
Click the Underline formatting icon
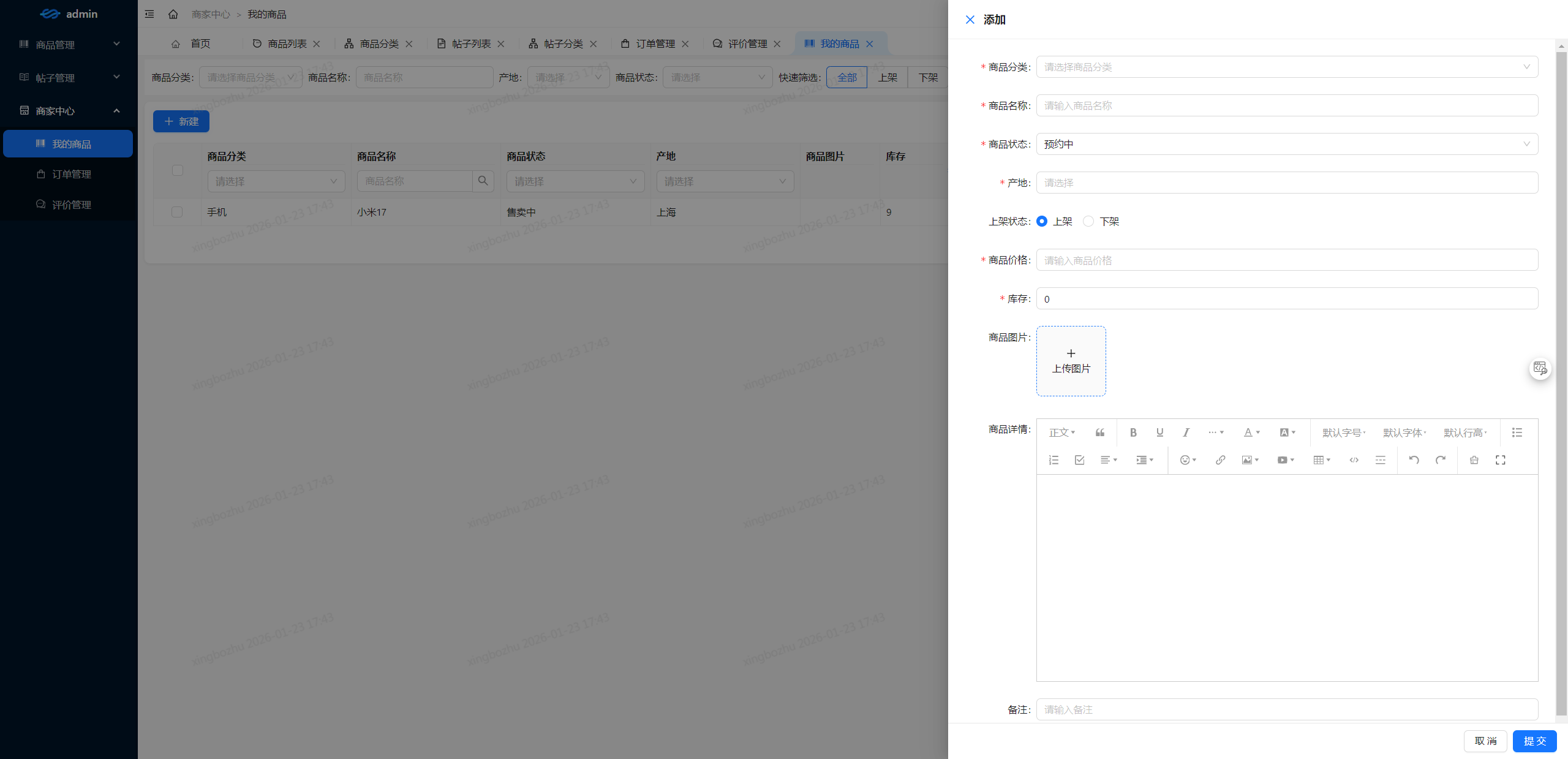(1159, 432)
